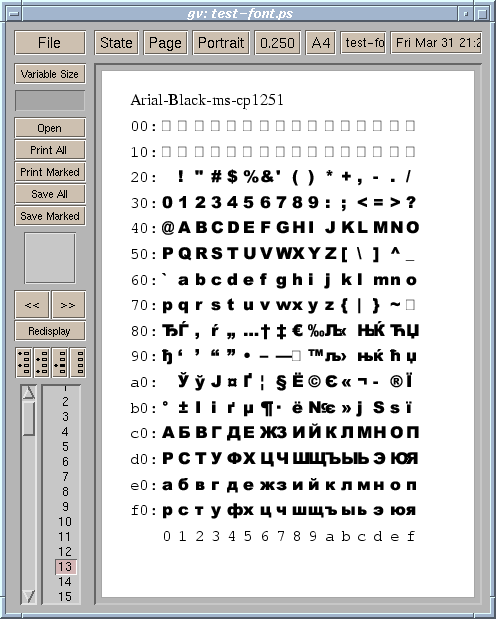The width and height of the screenshot is (496, 619).
Task: Click the page list scrollbar thumb
Action: [x=28, y=418]
